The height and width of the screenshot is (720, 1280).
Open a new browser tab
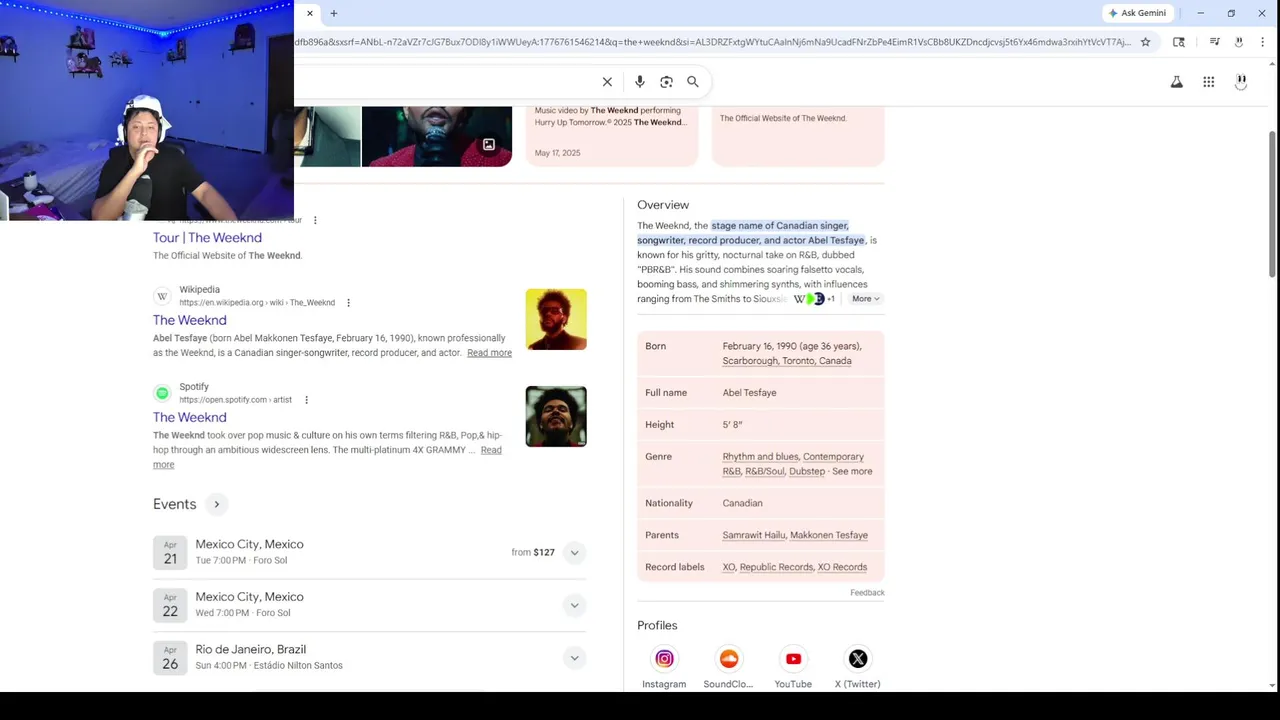[x=334, y=13]
